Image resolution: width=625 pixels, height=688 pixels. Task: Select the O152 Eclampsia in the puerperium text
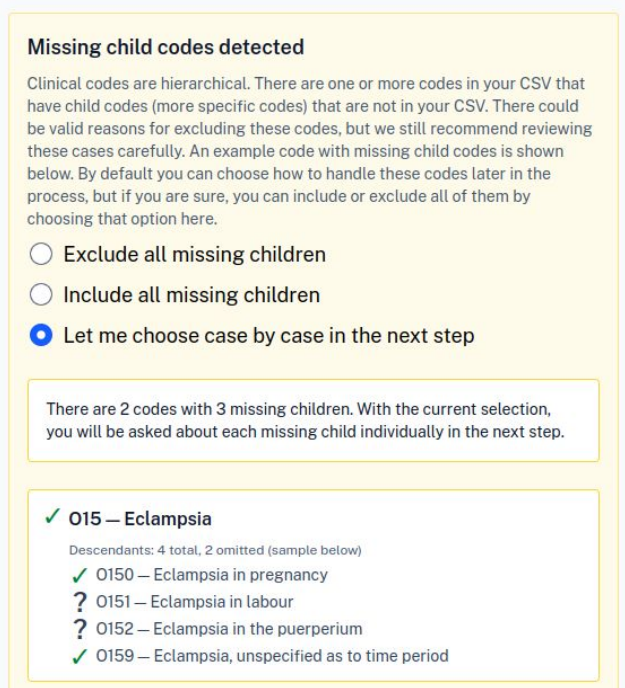(229, 629)
